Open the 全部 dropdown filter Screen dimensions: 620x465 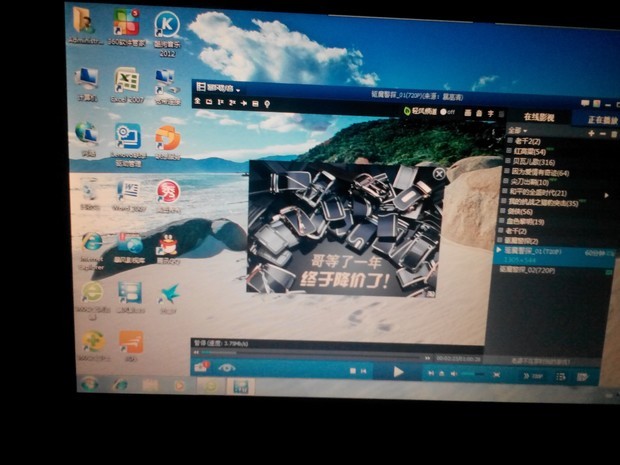pos(516,131)
